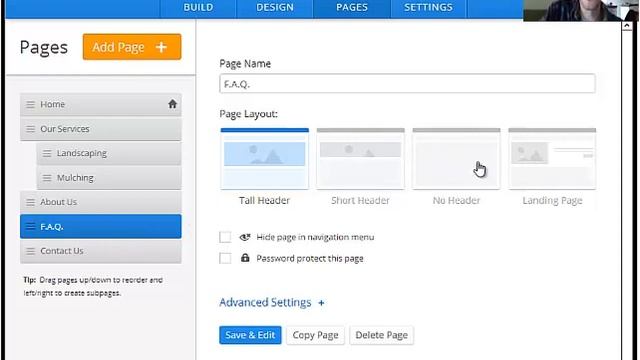
Task: Click the Pages heading text
Action: click(x=44, y=47)
